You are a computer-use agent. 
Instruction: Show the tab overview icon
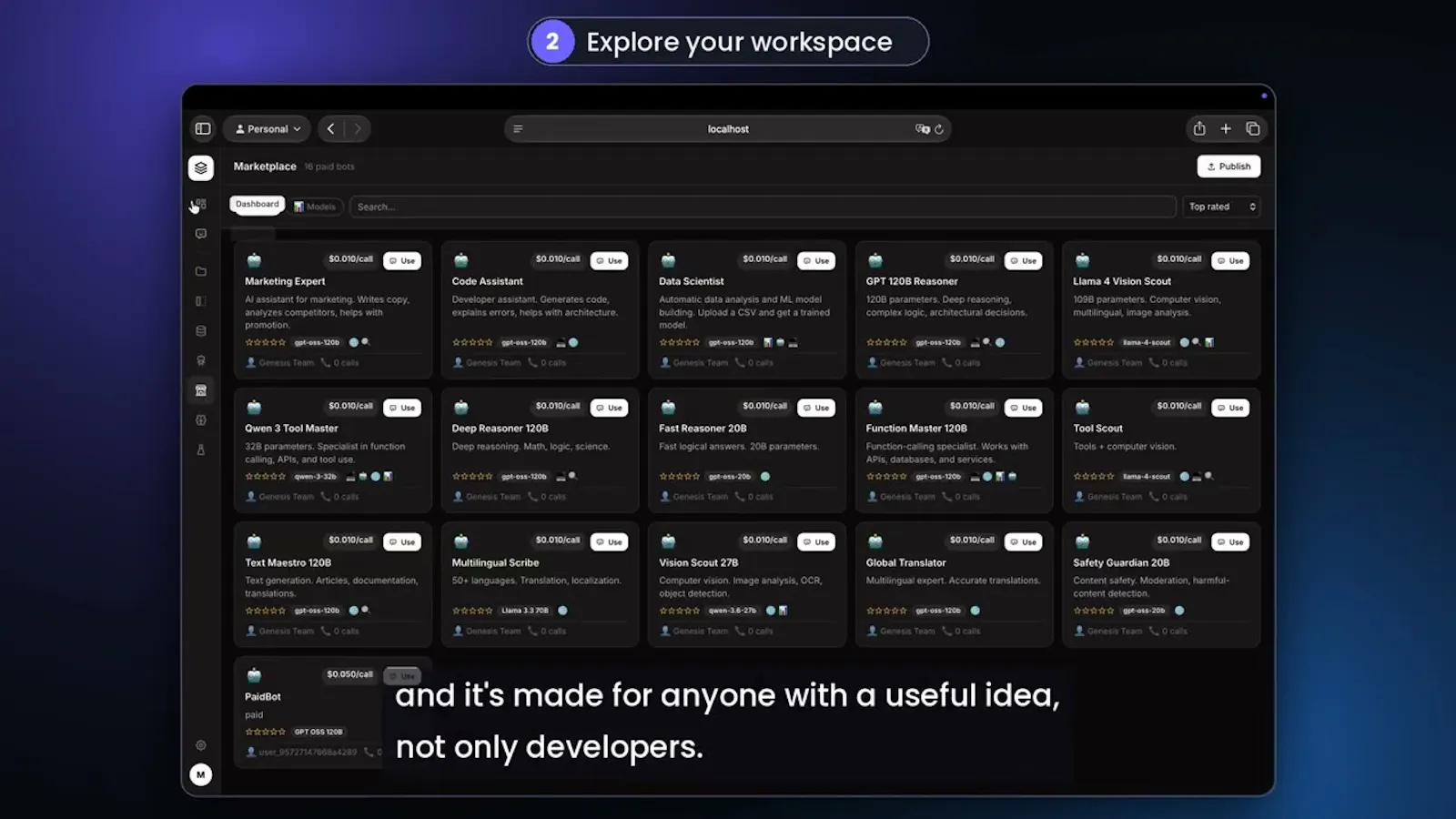[x=1253, y=129]
